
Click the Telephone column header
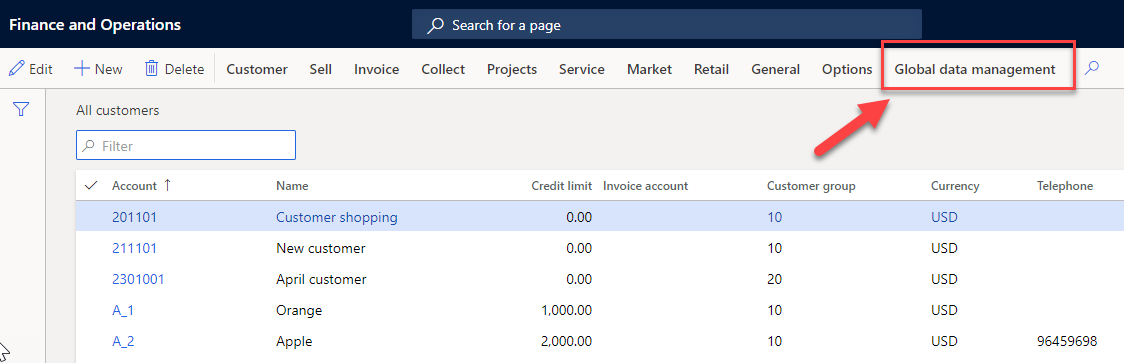pos(1065,186)
